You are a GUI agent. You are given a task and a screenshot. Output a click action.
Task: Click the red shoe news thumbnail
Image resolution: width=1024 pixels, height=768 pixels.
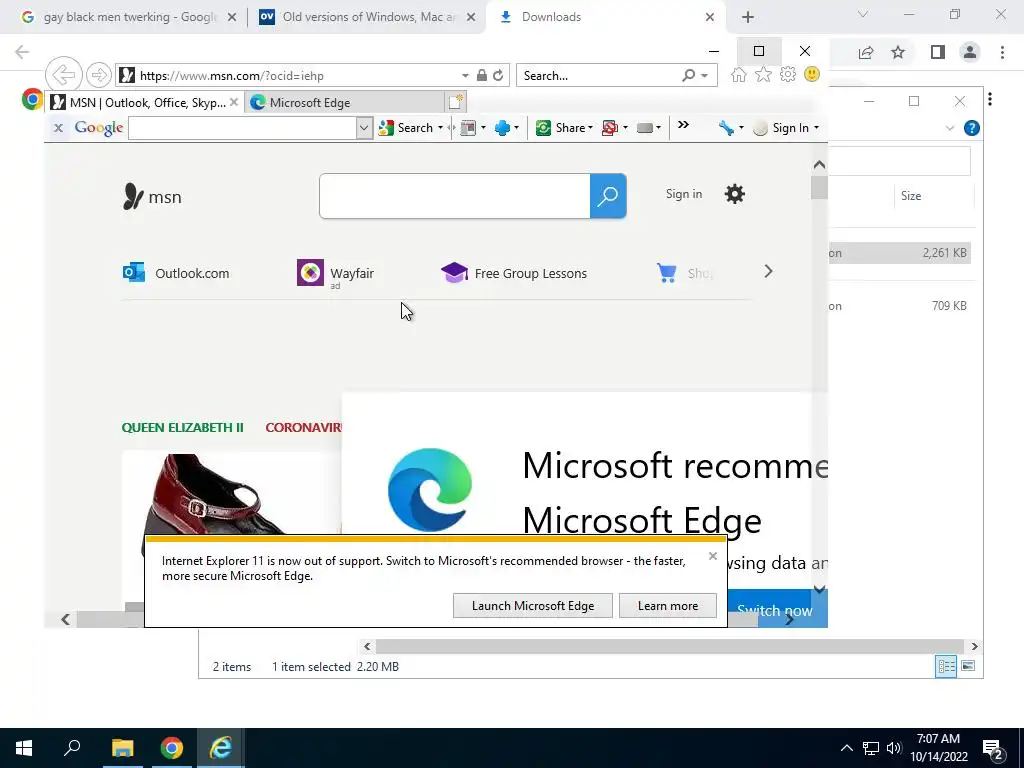pos(232,494)
